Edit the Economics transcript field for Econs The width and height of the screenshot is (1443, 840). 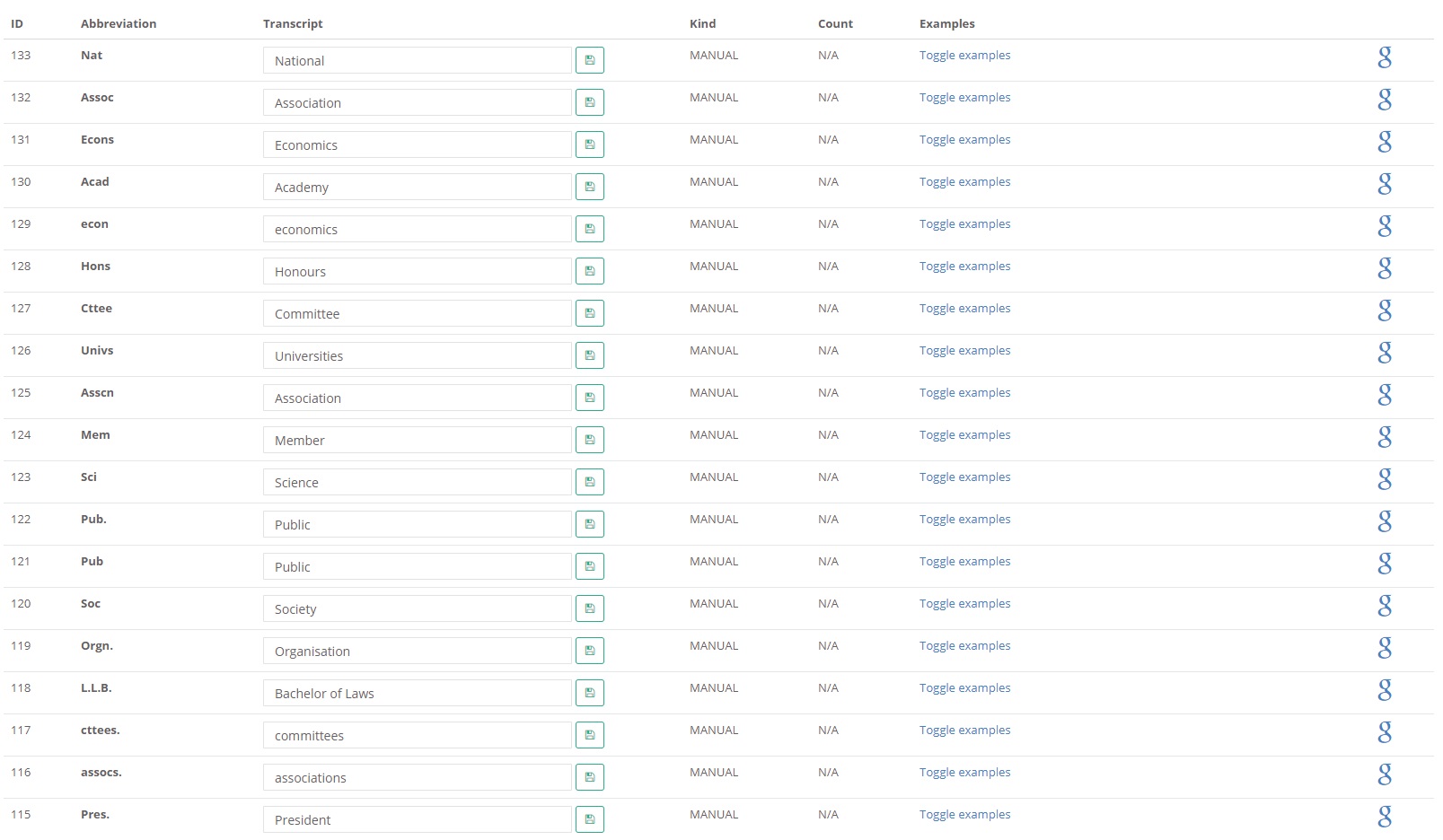pos(418,144)
